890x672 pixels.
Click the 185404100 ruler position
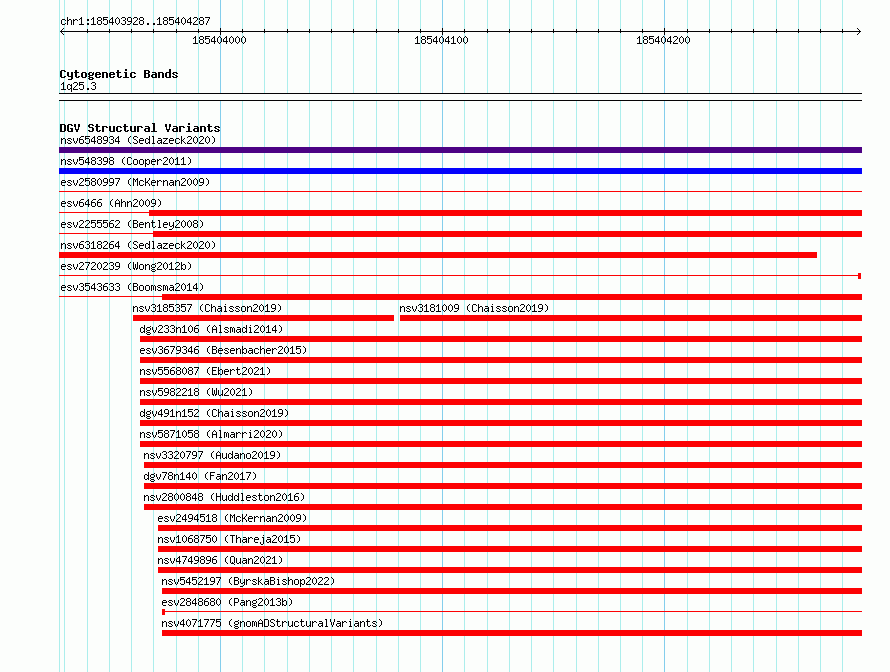(x=441, y=40)
